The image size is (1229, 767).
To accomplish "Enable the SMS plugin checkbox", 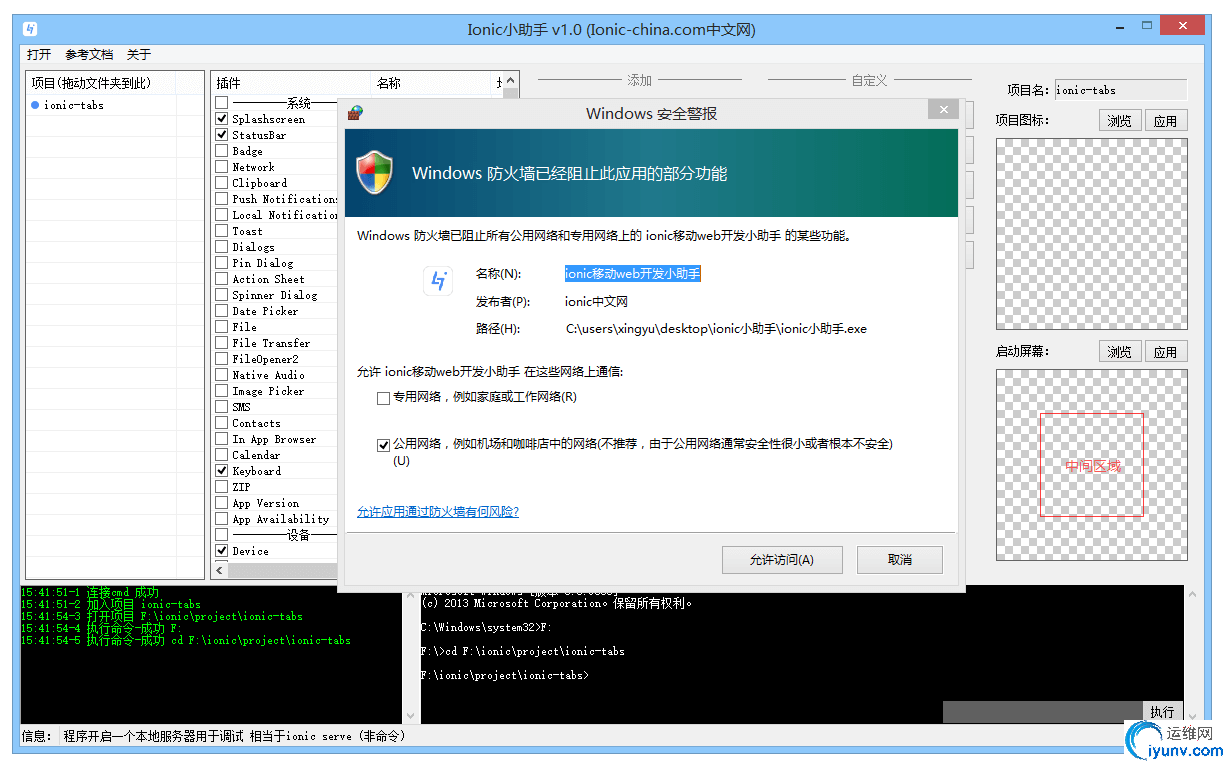I will coord(222,407).
